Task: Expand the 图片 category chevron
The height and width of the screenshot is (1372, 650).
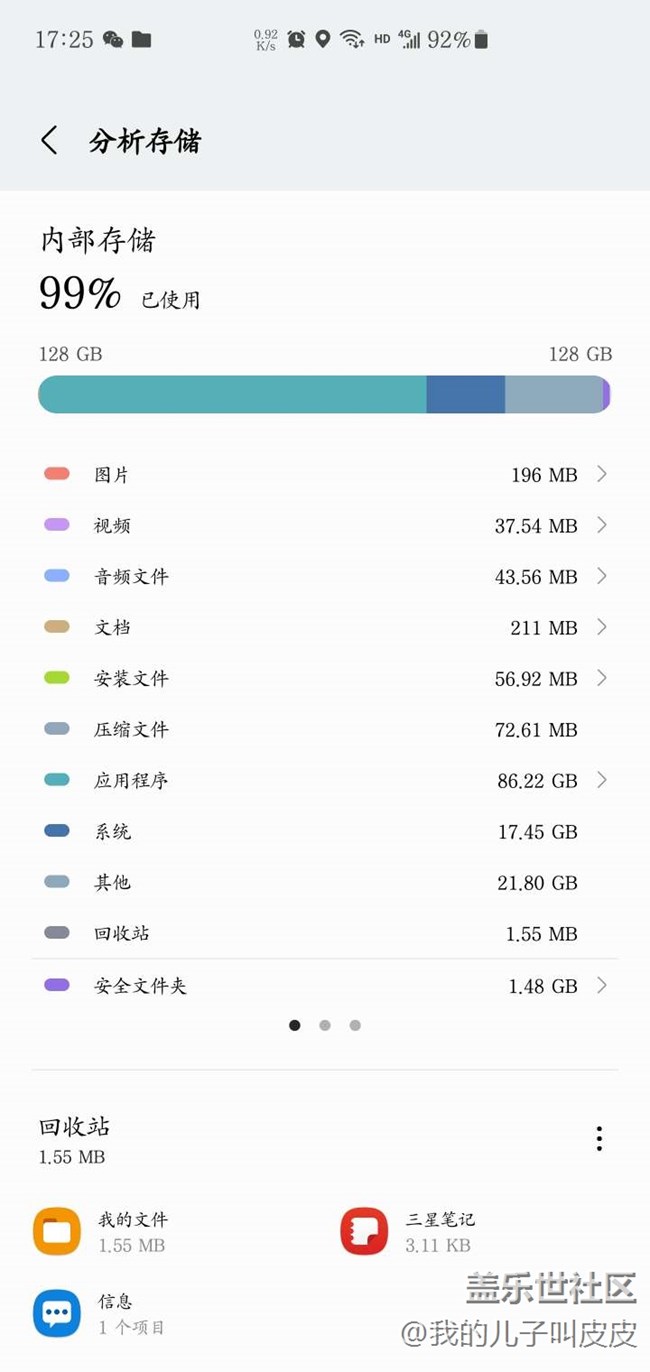Action: [x=601, y=474]
